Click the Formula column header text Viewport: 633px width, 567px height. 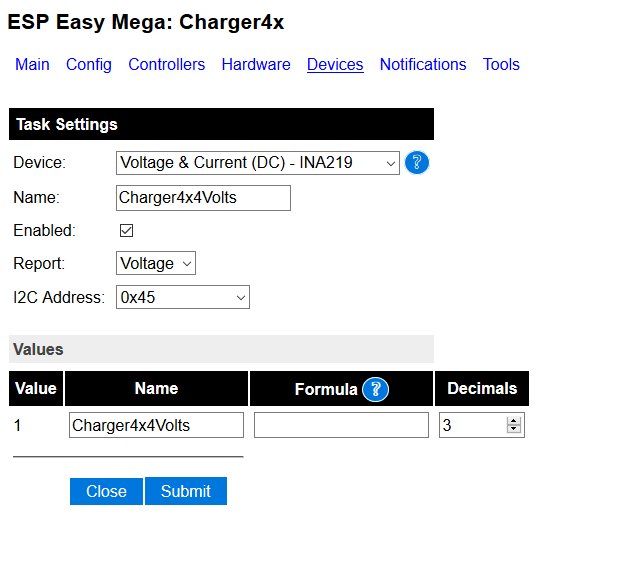(x=326, y=389)
